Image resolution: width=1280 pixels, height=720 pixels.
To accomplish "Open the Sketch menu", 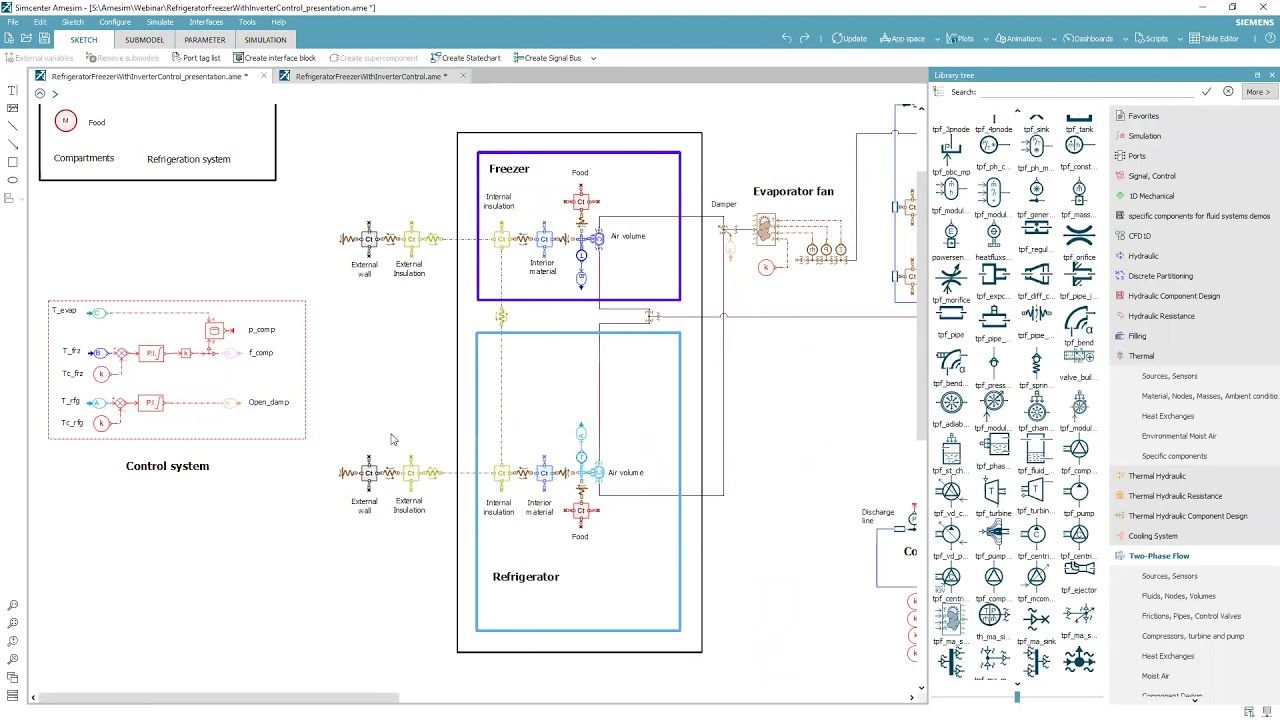I will 73,22.
